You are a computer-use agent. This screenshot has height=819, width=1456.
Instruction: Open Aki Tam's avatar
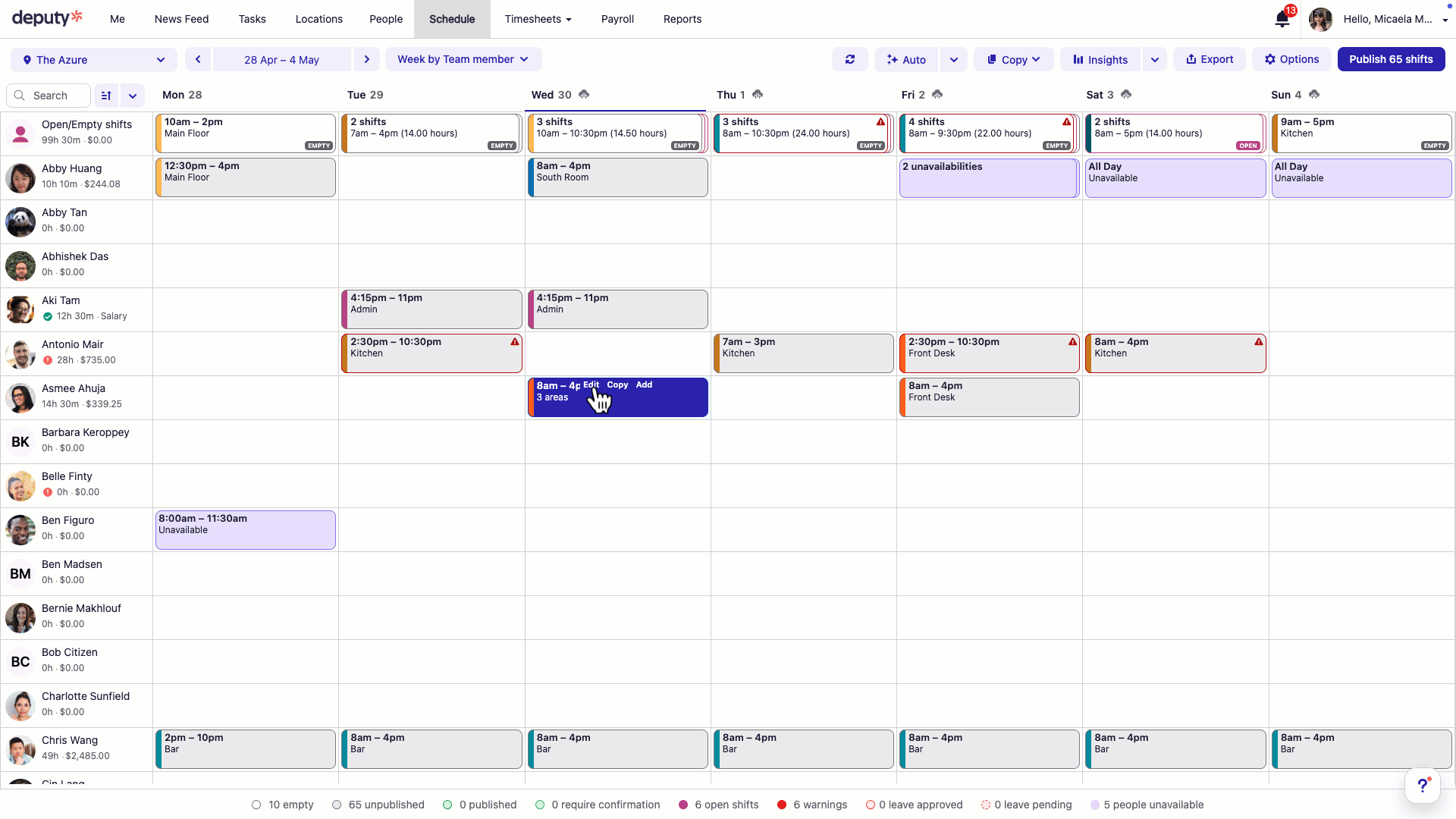tap(20, 309)
